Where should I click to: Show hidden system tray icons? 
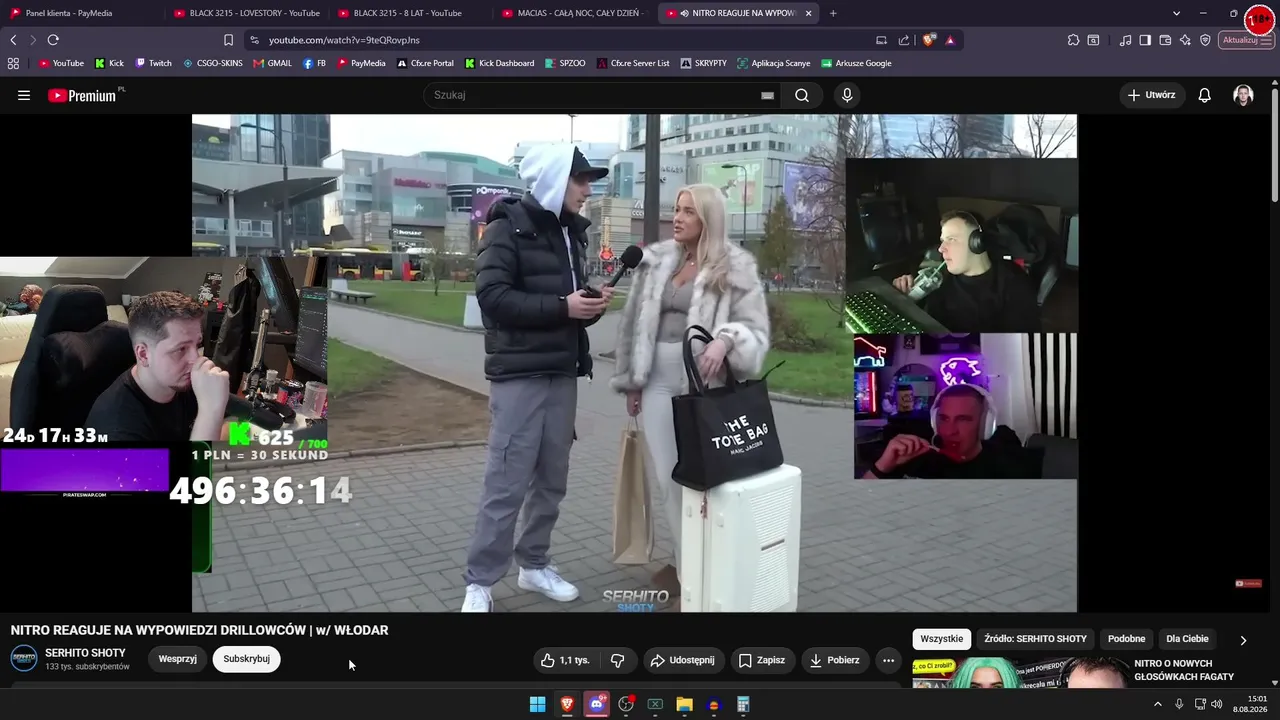pyautogui.click(x=1158, y=704)
